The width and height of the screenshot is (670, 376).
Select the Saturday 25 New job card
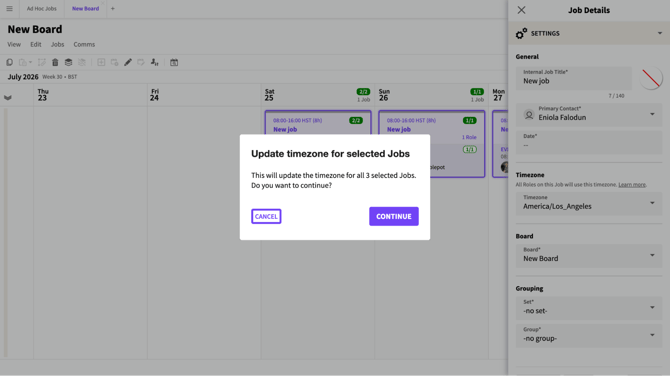pyautogui.click(x=318, y=123)
